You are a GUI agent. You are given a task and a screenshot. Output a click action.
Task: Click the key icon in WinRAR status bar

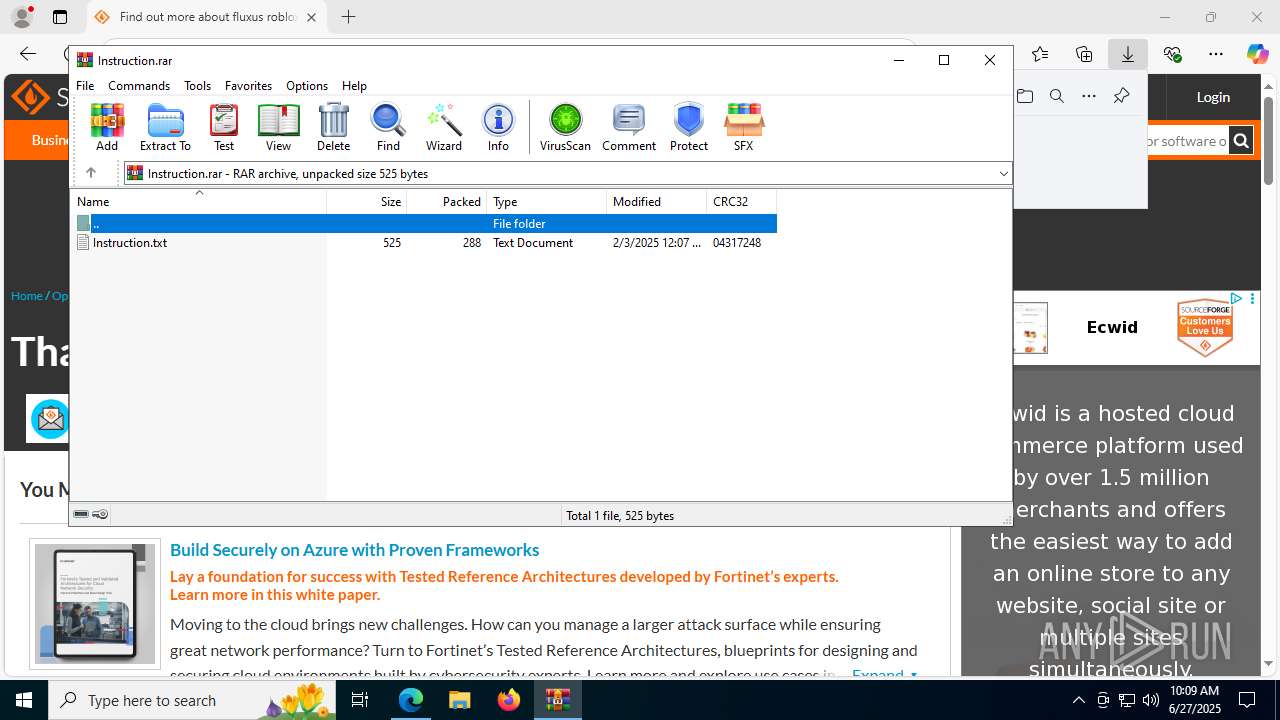(x=100, y=514)
